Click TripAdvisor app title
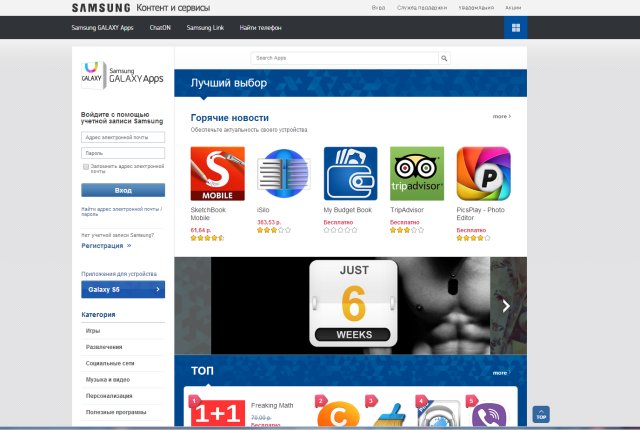Screen dimensions: 640x430 (407, 210)
